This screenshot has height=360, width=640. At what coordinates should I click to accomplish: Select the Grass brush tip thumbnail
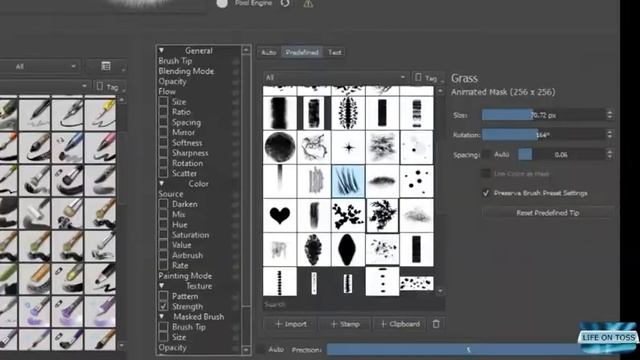[348, 181]
